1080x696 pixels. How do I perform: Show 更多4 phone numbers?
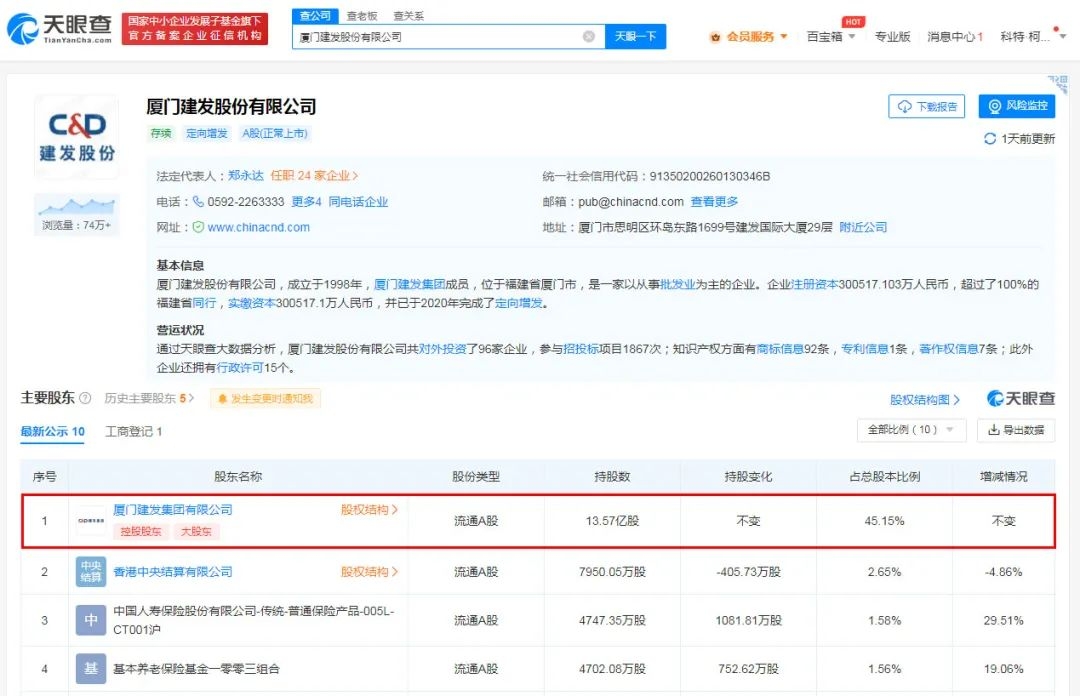point(307,201)
